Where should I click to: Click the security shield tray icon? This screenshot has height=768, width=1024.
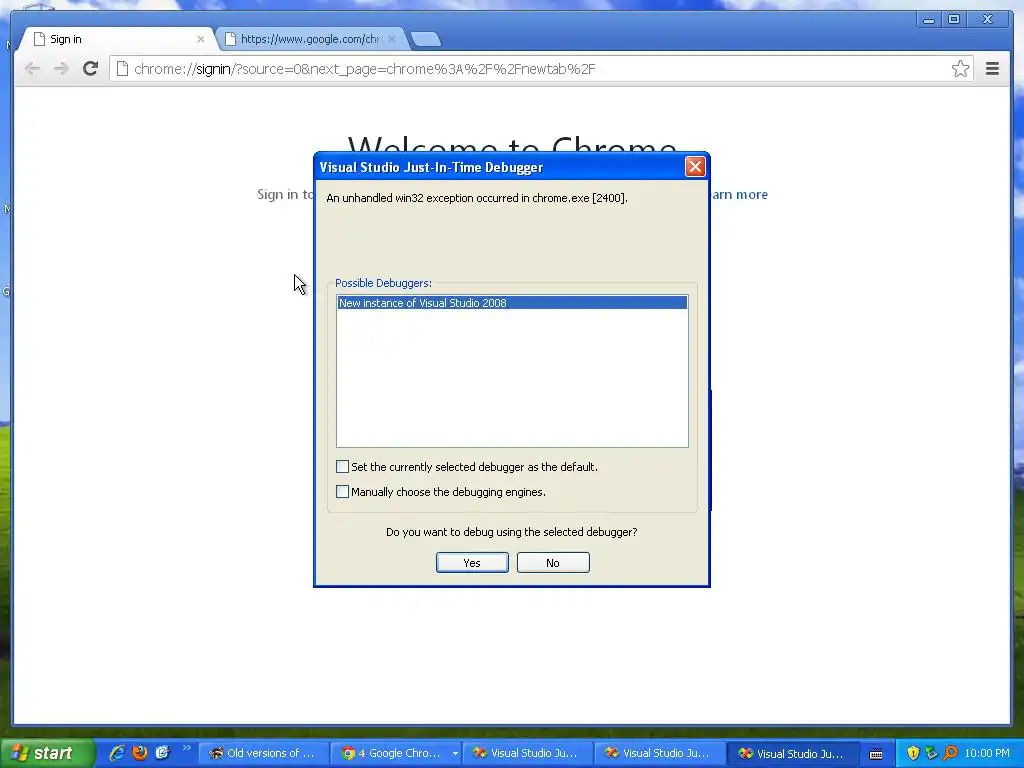pyautogui.click(x=913, y=754)
